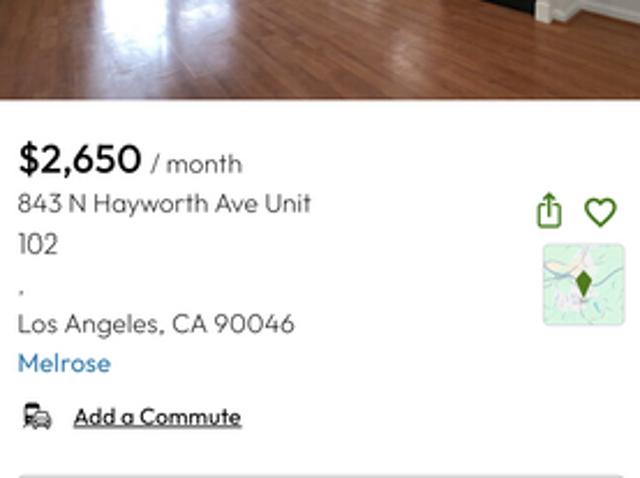Tap the unit number 102
Viewport: 640px width, 478px height.
[38, 244]
